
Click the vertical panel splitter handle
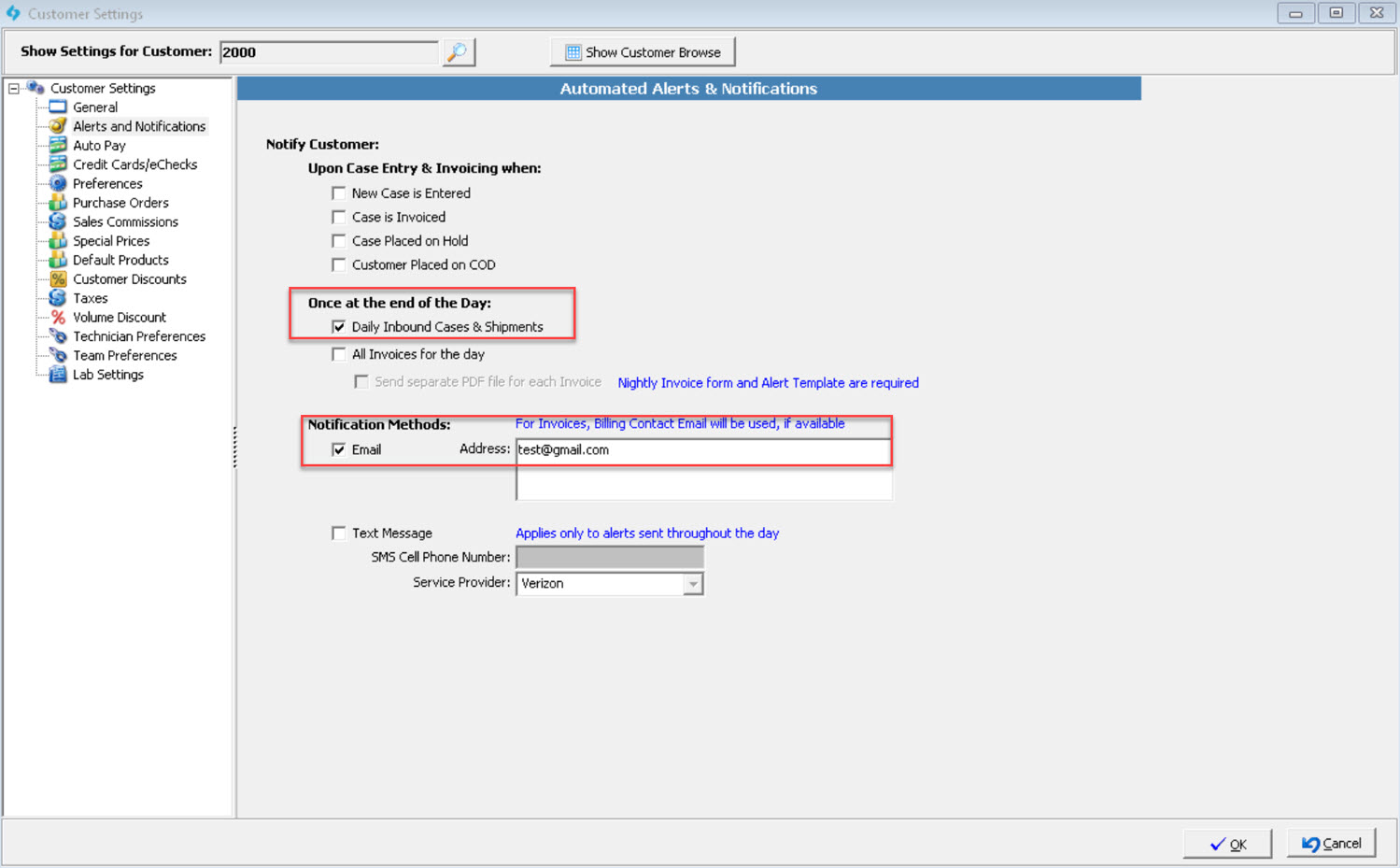pos(234,447)
